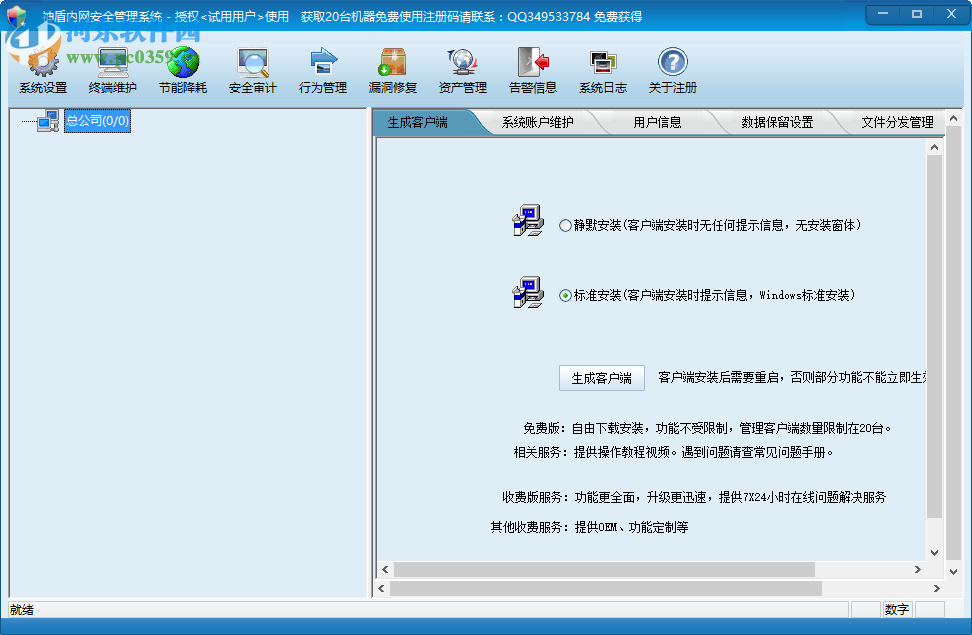Open 安全审计 magnifier toolbar icon

253,63
